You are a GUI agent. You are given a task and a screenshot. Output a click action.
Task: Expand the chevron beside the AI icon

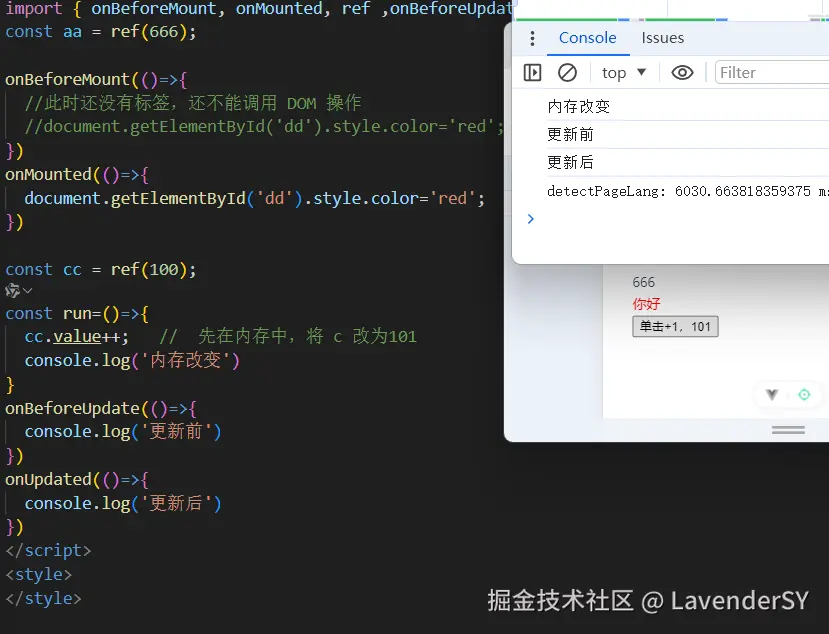28,290
